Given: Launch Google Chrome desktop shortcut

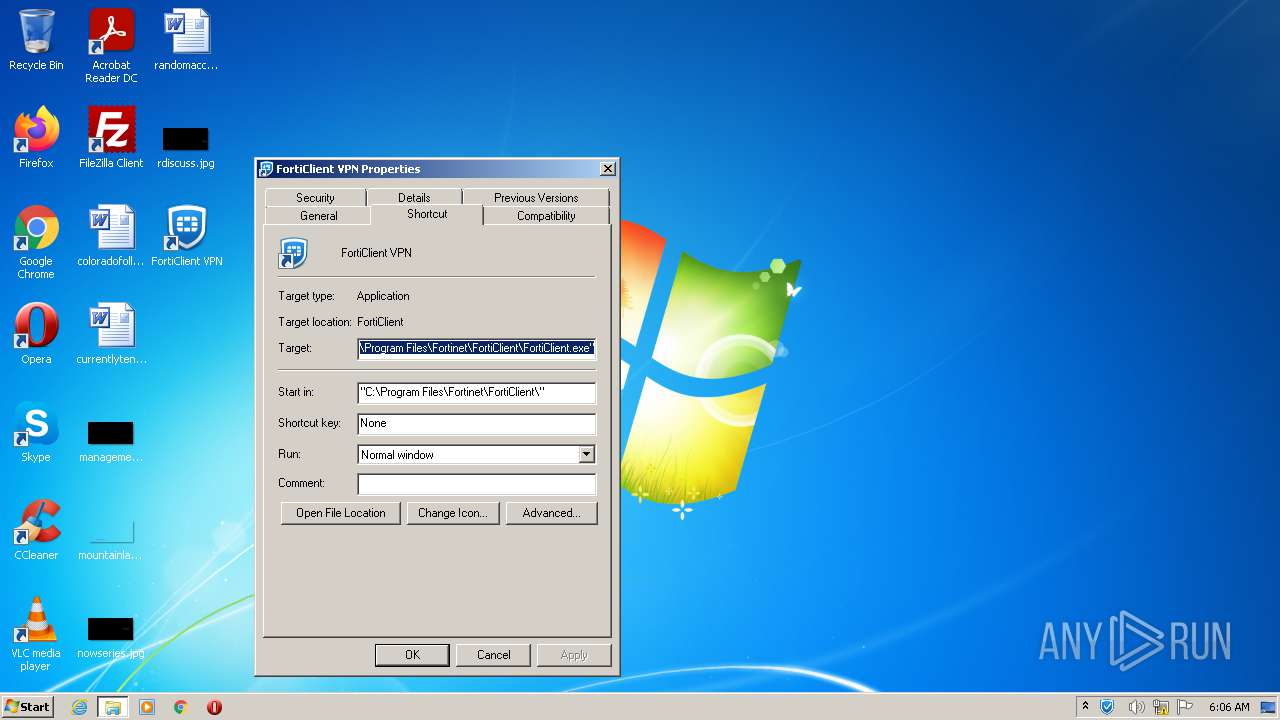Looking at the screenshot, I should point(36,242).
